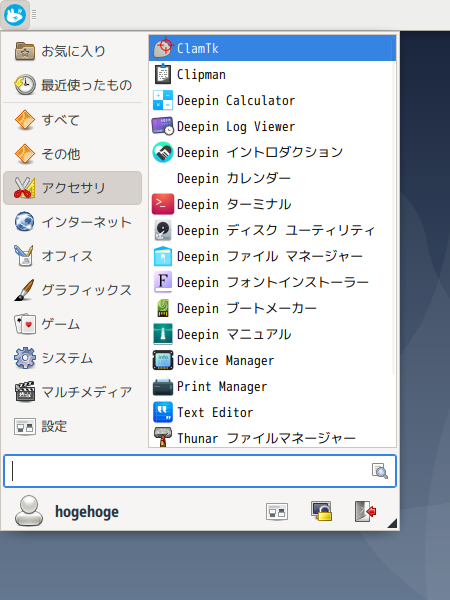Open Deepin Log Viewer
The width and height of the screenshot is (450, 600).
pos(272,126)
